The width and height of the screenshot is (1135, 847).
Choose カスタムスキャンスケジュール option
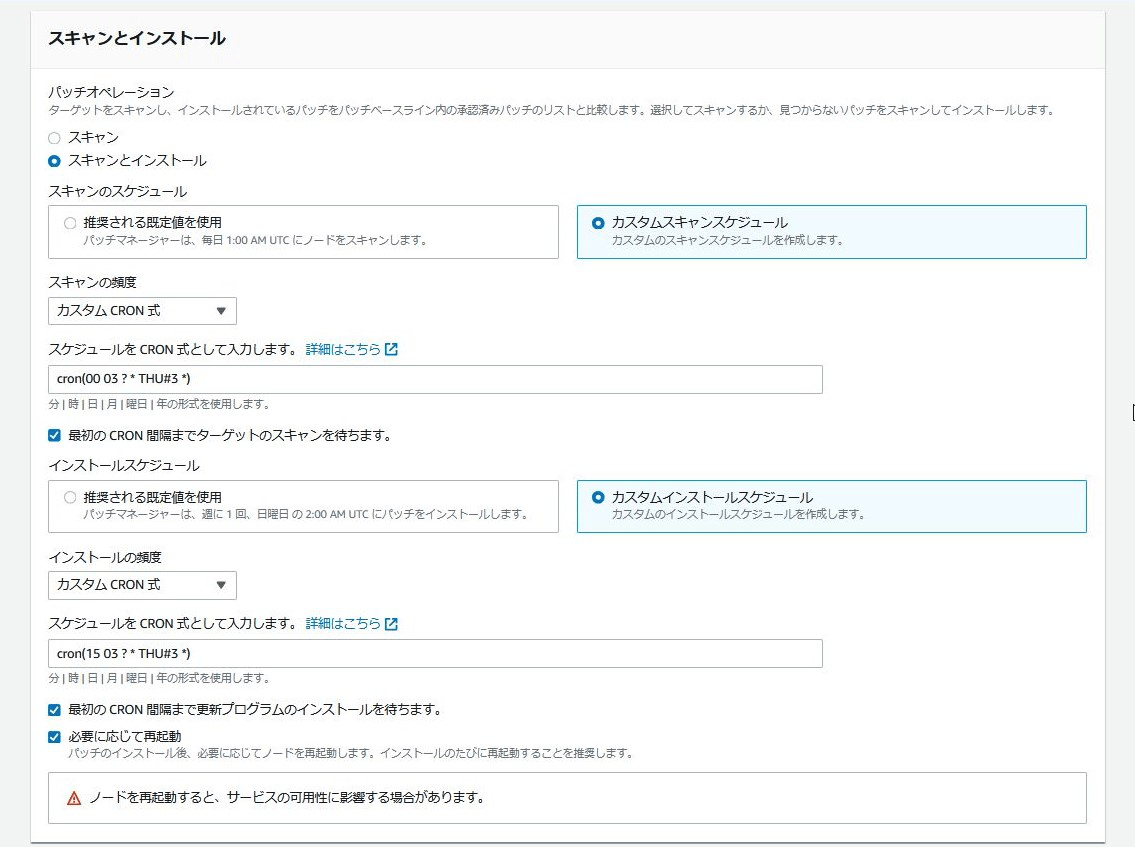pyautogui.click(x=598, y=223)
